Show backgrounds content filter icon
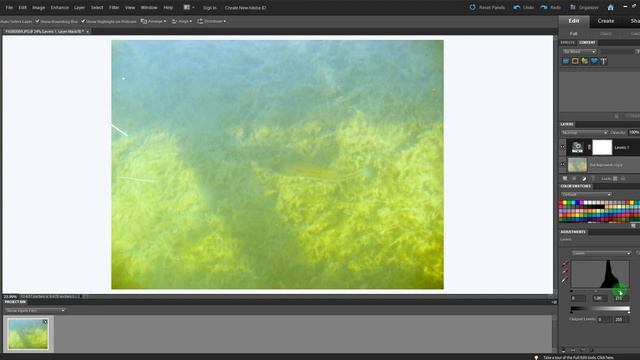 (566, 61)
